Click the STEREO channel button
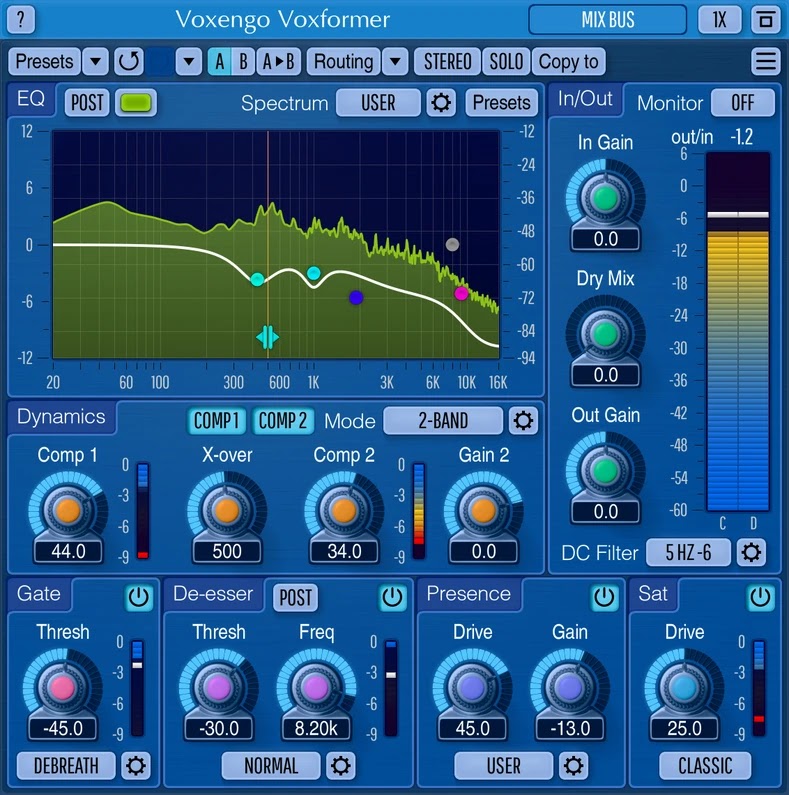 447,61
